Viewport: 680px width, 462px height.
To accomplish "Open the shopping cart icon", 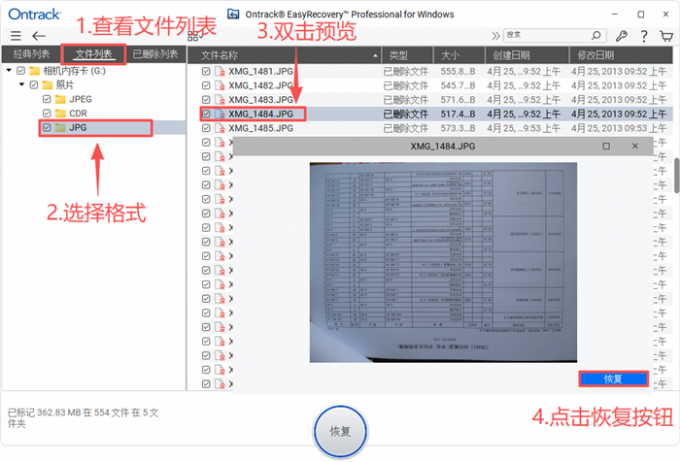I will [666, 36].
